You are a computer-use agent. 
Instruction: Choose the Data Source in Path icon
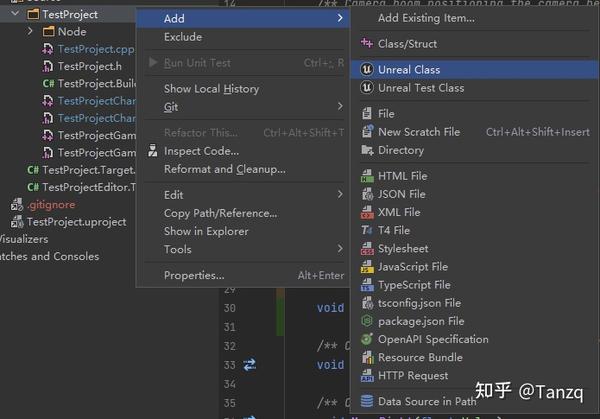point(367,401)
